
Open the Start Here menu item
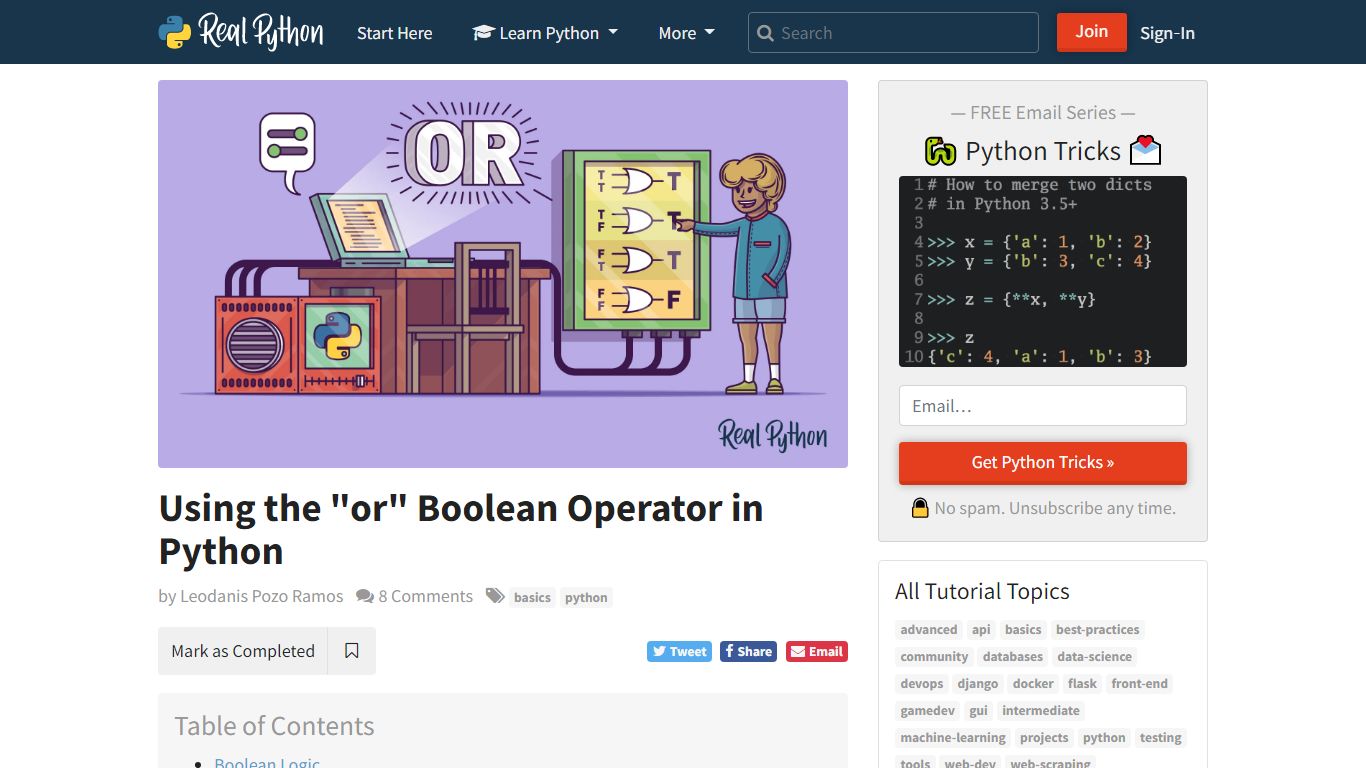pyautogui.click(x=395, y=33)
